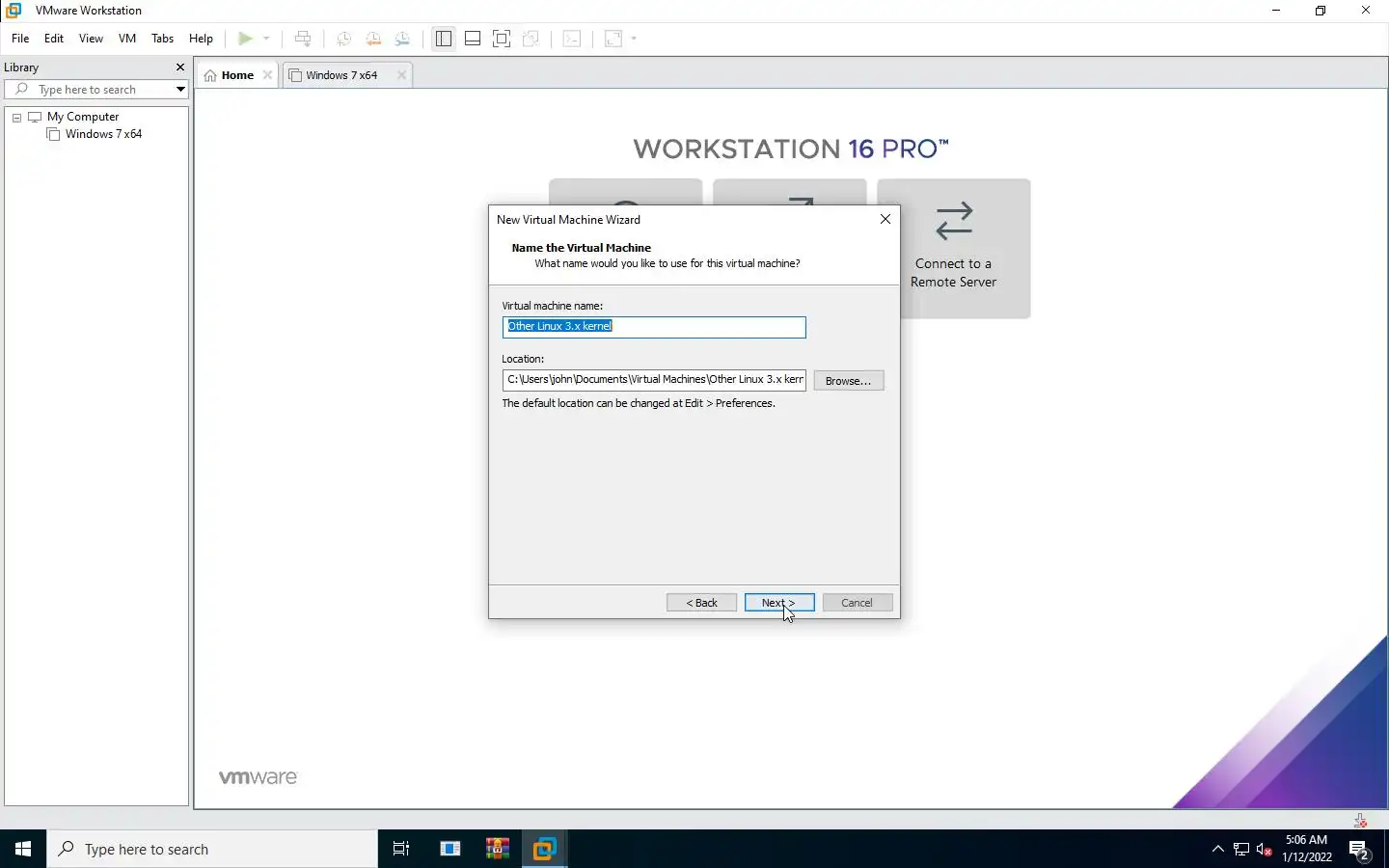This screenshot has height=868, width=1389.
Task: Click the stretch guest toolbar icon
Action: pos(613,39)
